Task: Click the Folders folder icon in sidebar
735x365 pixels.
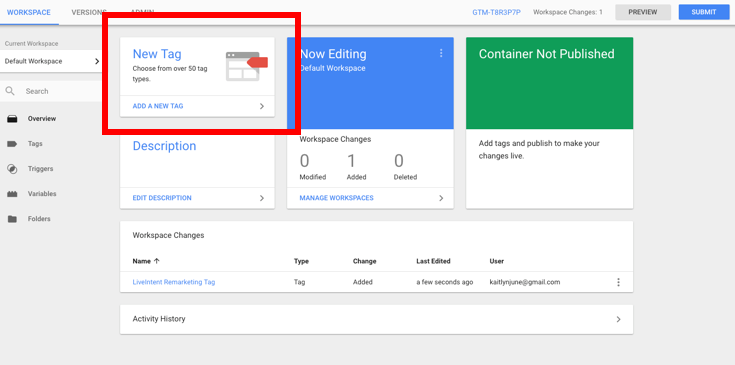Action: pos(12,219)
